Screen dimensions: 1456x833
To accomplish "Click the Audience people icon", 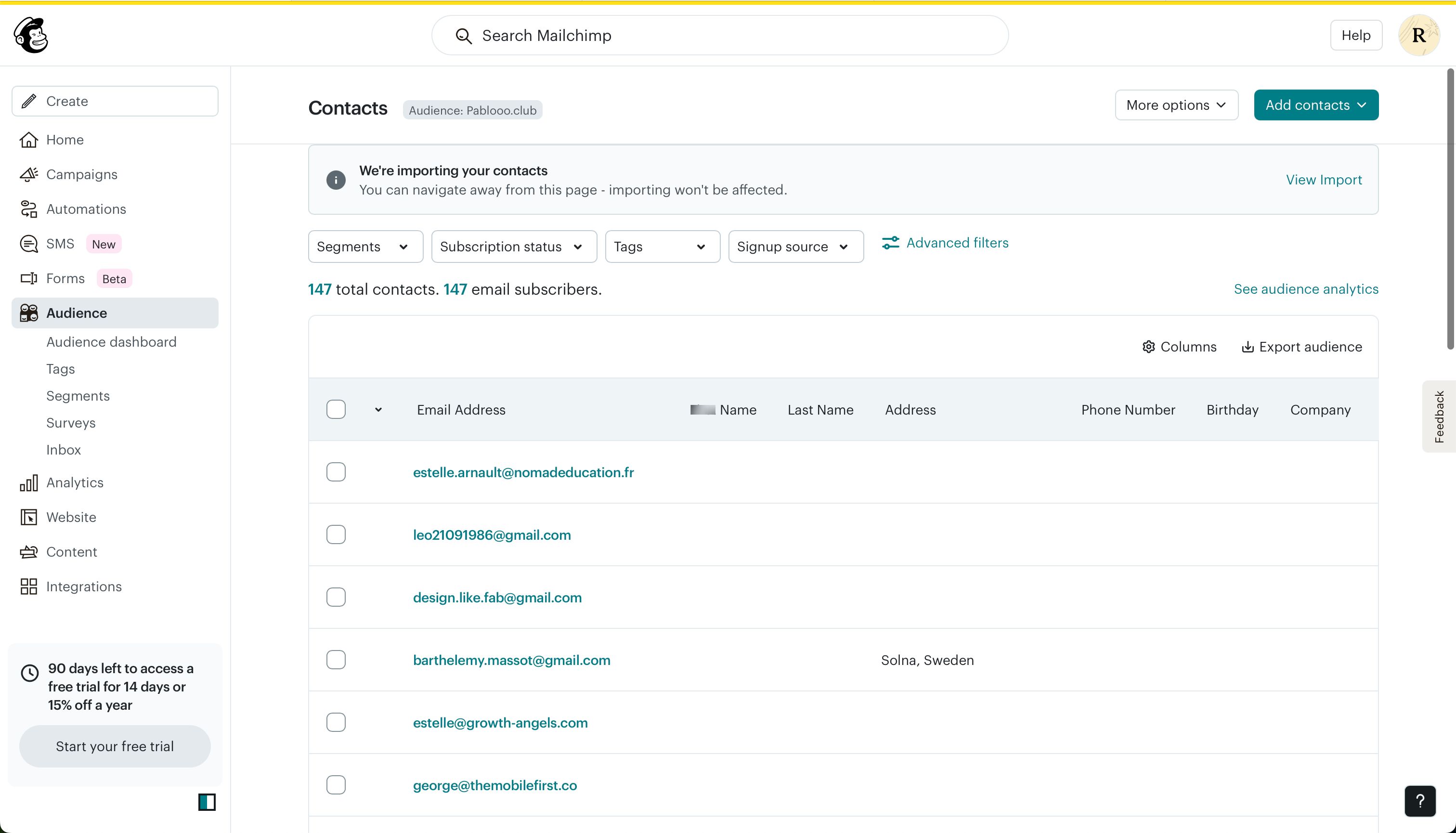I will [28, 313].
